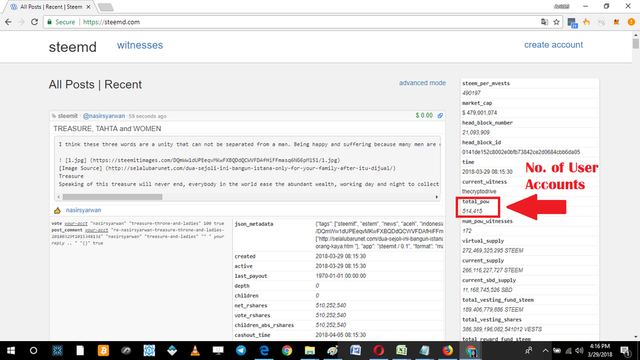Click the page vertical scrollbar thumb
The width and height of the screenshot is (640, 360).
[x=636, y=44]
